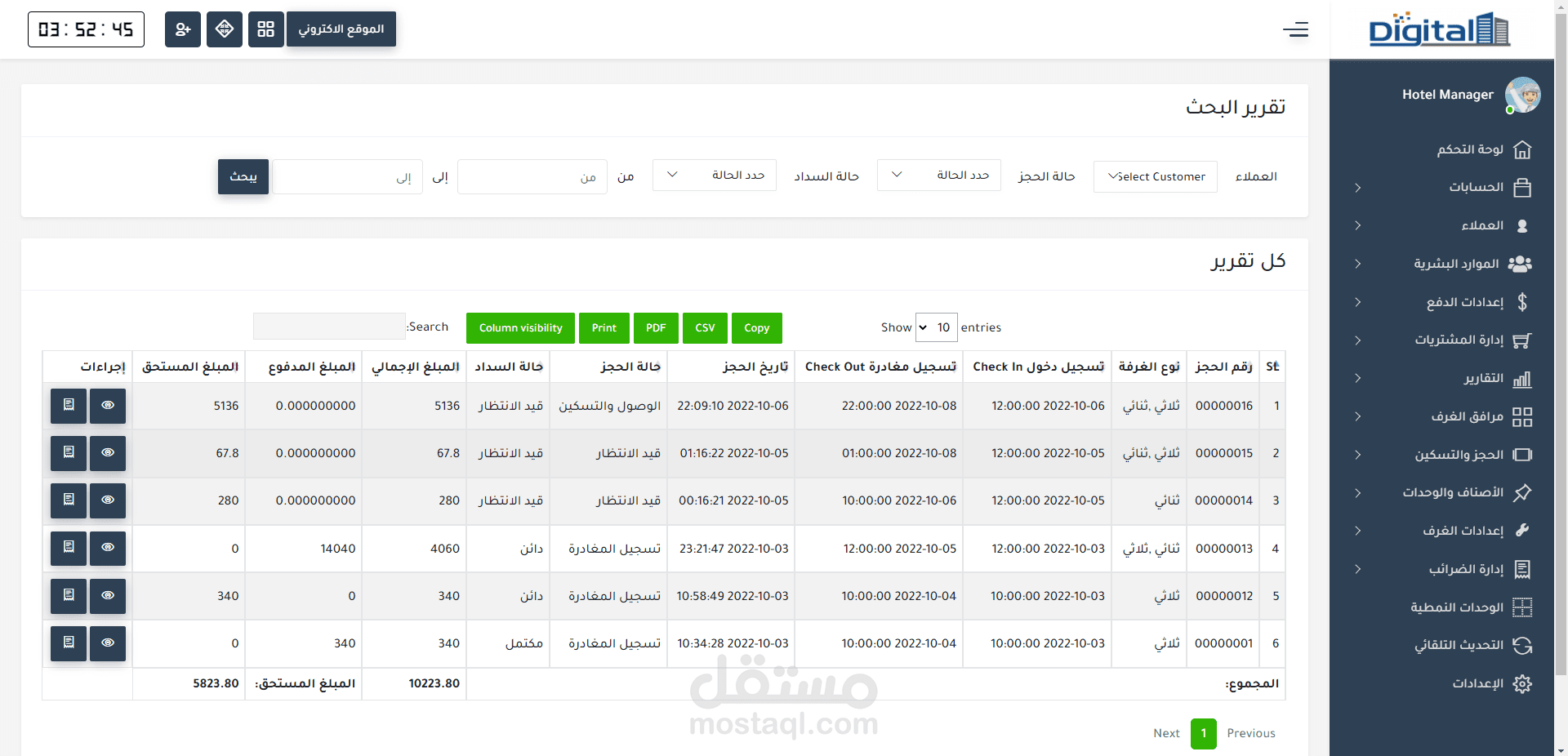Image resolution: width=1568 pixels, height=756 pixels.
Task: Open لوحة التحكم dashboard in sidebar
Action: 1484,149
